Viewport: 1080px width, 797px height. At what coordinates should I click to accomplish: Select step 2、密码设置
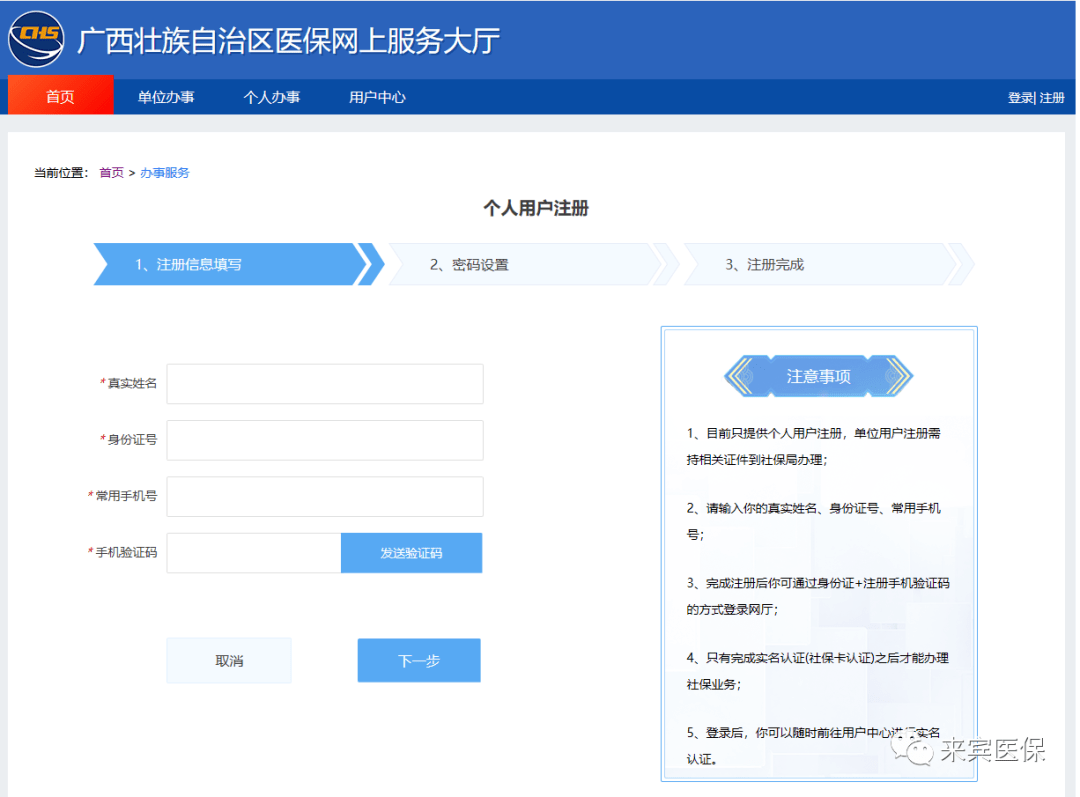(533, 265)
